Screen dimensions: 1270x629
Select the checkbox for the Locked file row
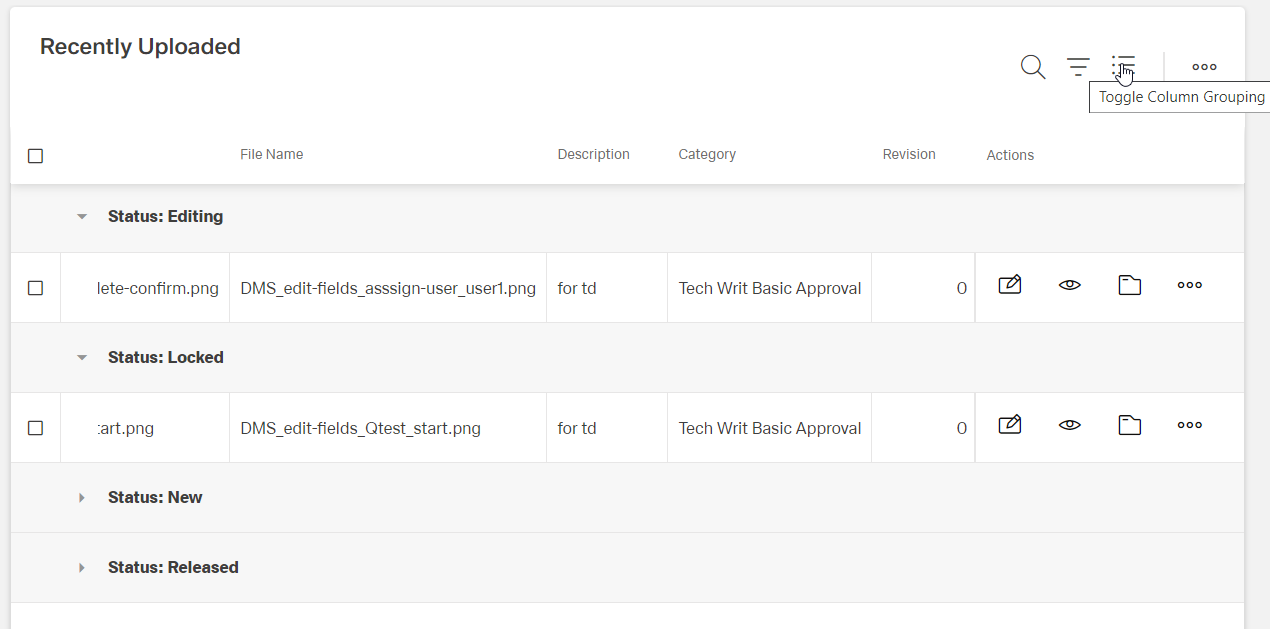36,428
